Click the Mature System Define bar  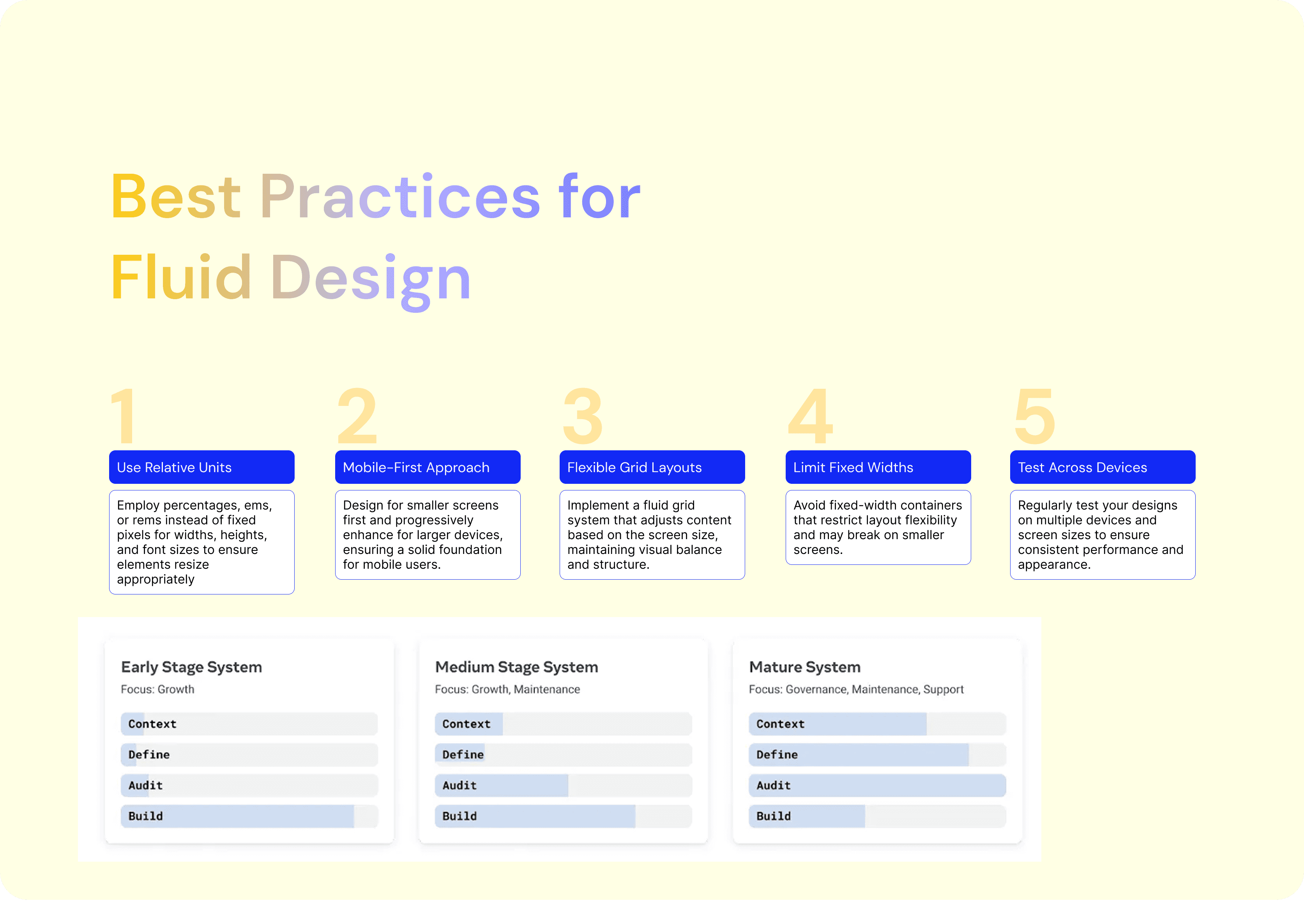877,755
